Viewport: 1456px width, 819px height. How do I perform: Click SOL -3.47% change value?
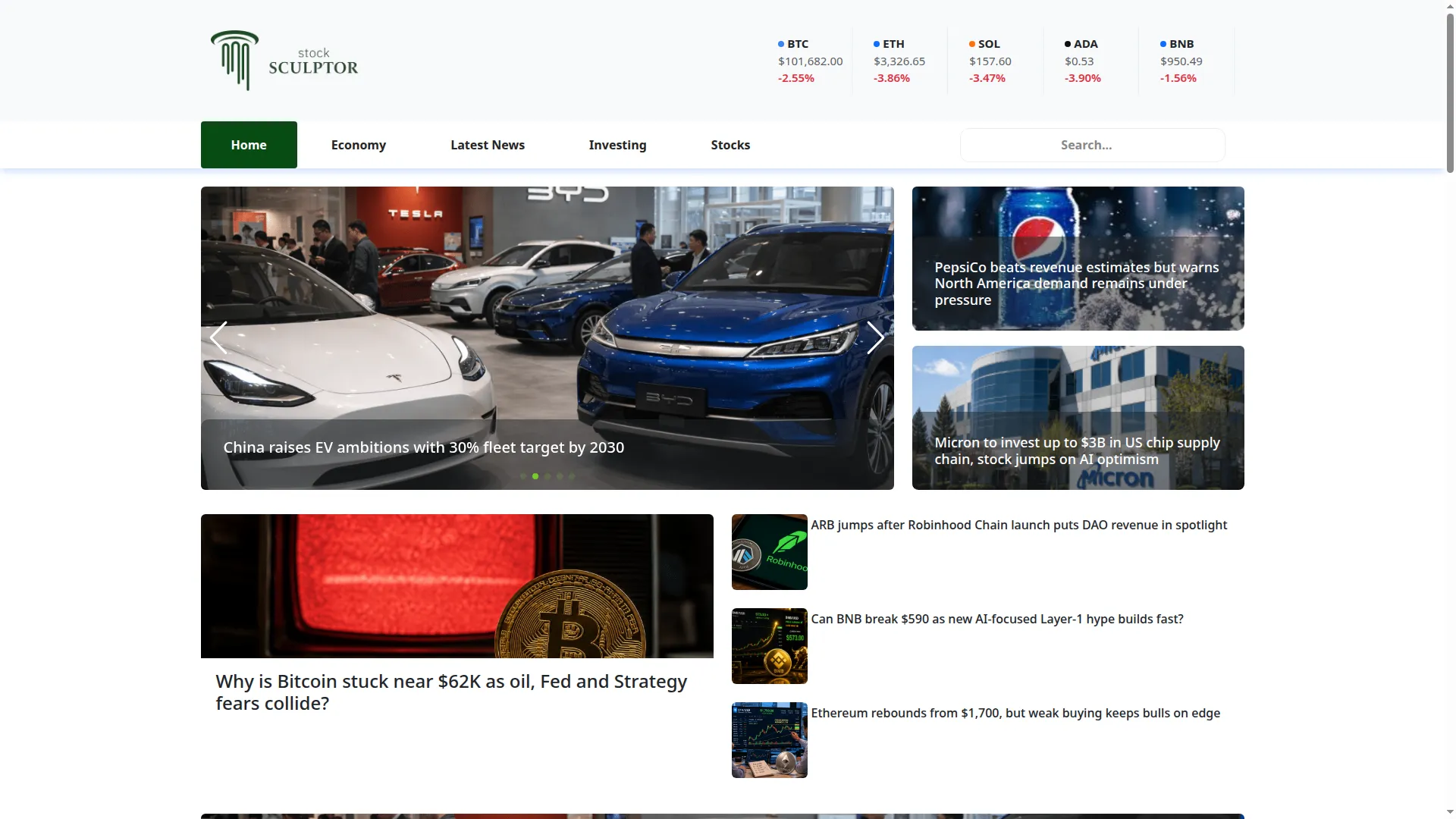point(987,78)
